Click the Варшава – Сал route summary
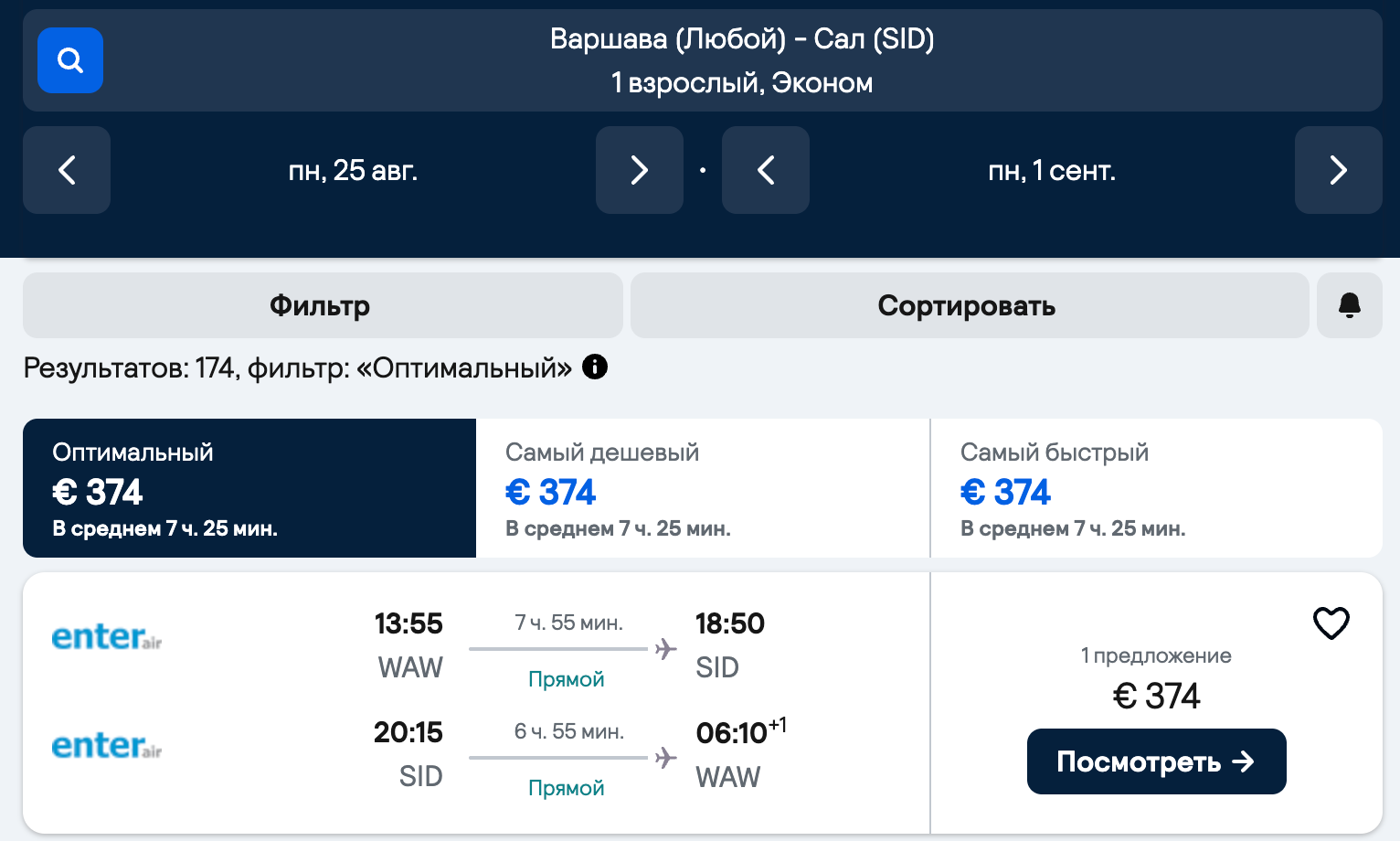Image resolution: width=1400 pixels, height=841 pixels. [741, 60]
